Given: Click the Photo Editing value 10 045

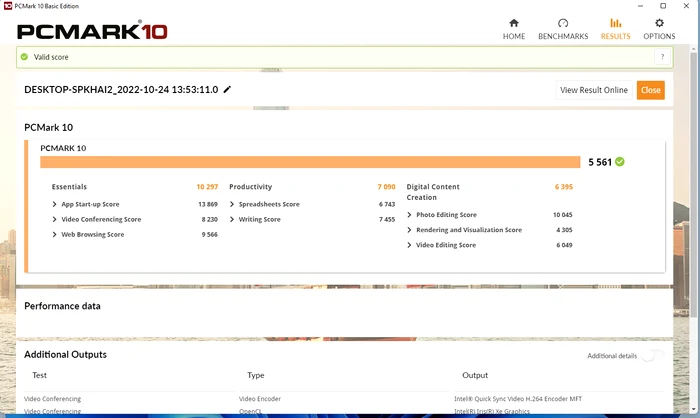Looking at the screenshot, I should (562, 215).
